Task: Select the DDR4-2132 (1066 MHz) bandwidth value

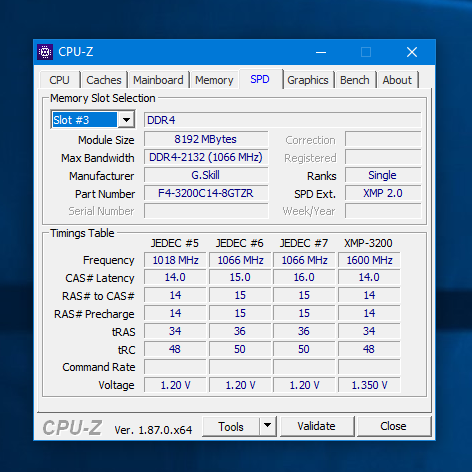Action: pos(206,157)
